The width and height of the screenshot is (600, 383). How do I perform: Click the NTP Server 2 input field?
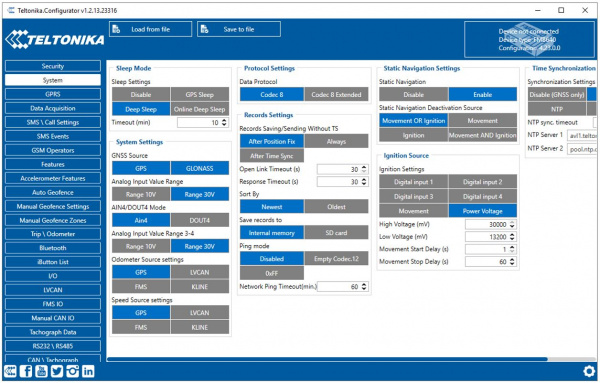pos(582,149)
